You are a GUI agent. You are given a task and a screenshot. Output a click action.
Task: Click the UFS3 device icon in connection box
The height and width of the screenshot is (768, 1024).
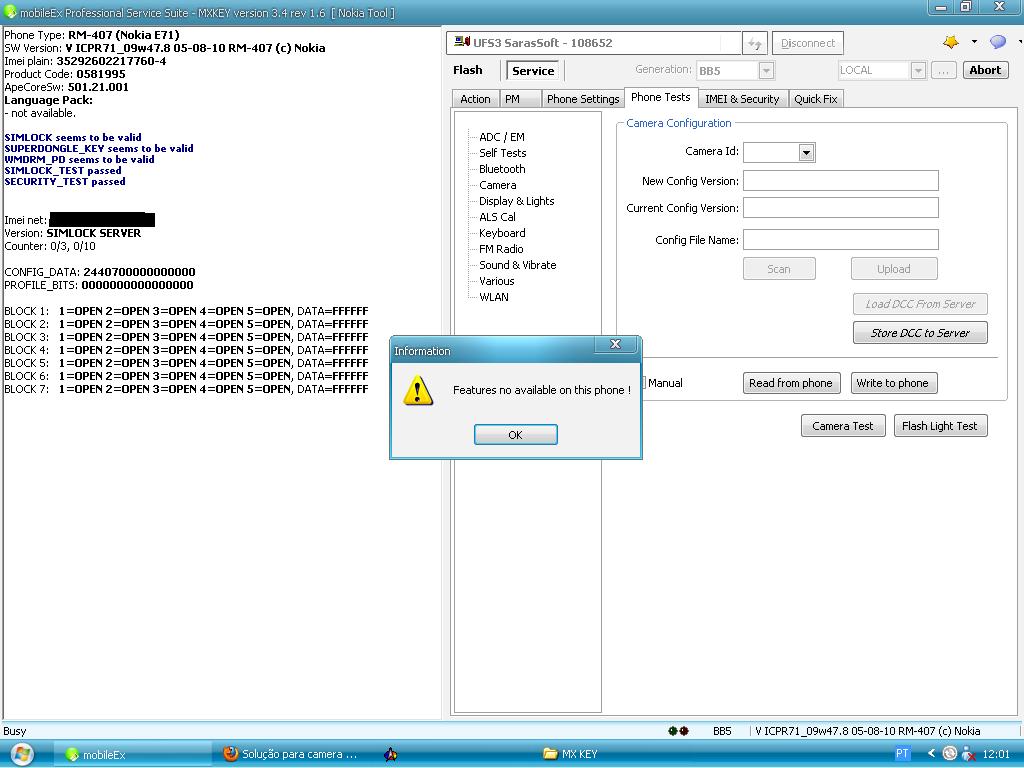tap(462, 42)
